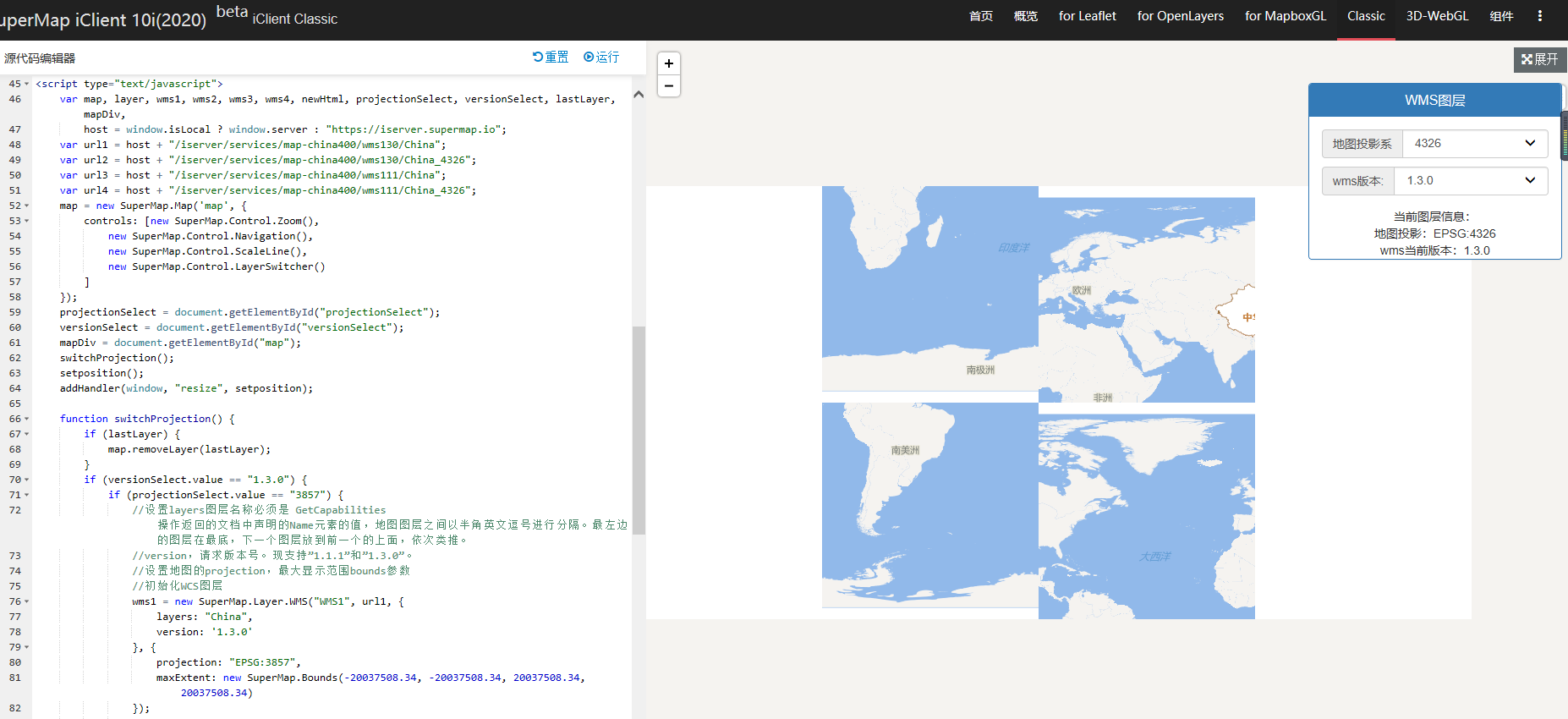The height and width of the screenshot is (719, 1568).
Task: Click the 'switchProjection();' call on line 62
Action: [117, 358]
